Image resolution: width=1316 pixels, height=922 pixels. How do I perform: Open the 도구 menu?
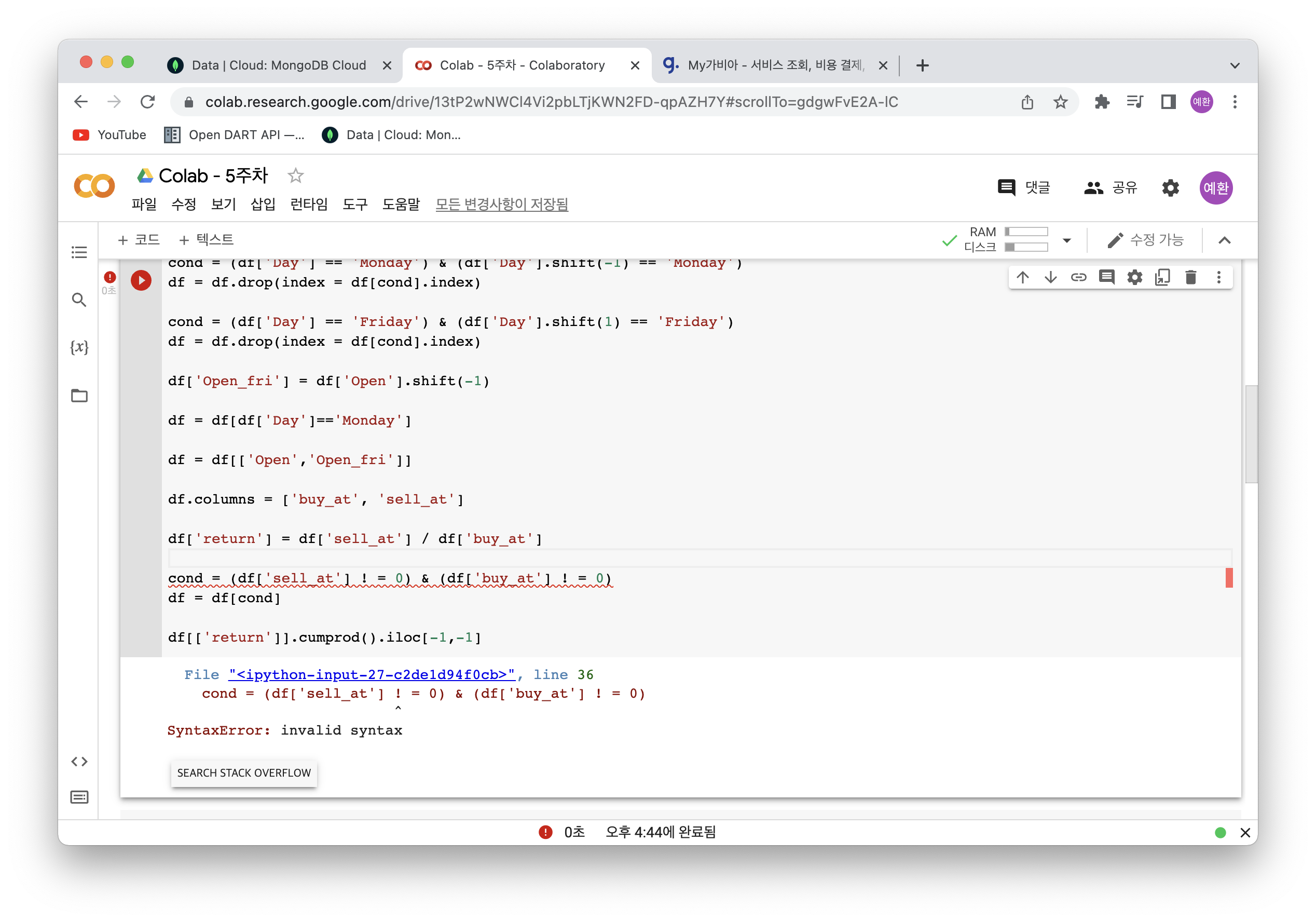355,204
